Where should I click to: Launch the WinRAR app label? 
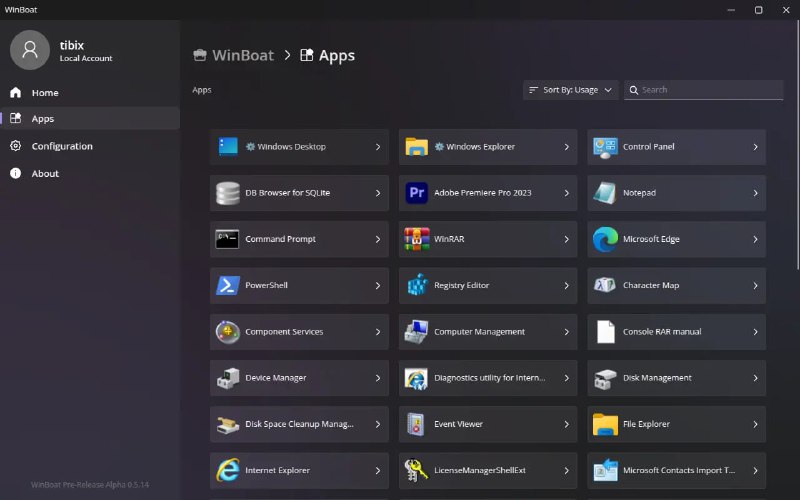pos(449,239)
